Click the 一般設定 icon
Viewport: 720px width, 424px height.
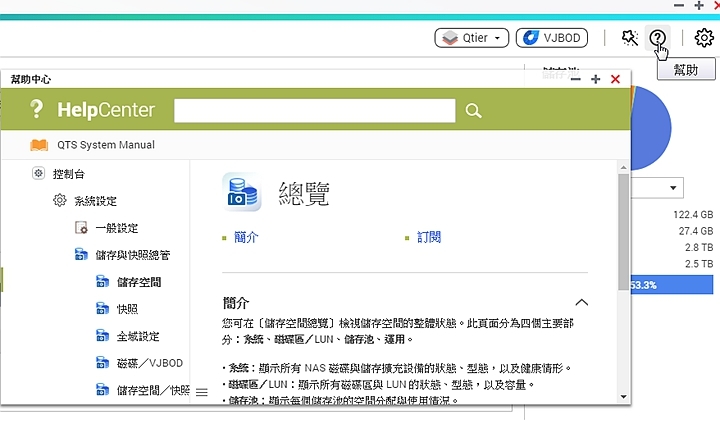point(81,227)
